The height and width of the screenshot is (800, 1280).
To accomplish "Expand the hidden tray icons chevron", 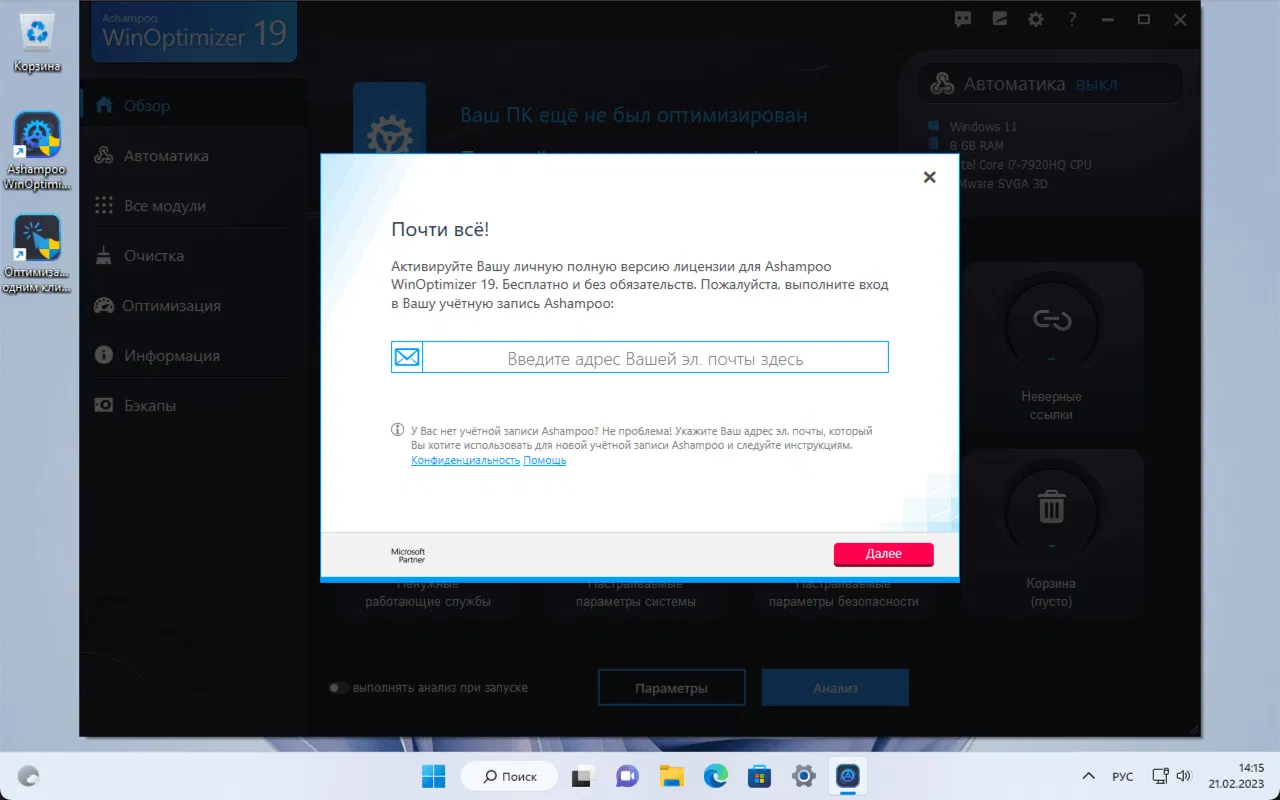I will 1089,776.
